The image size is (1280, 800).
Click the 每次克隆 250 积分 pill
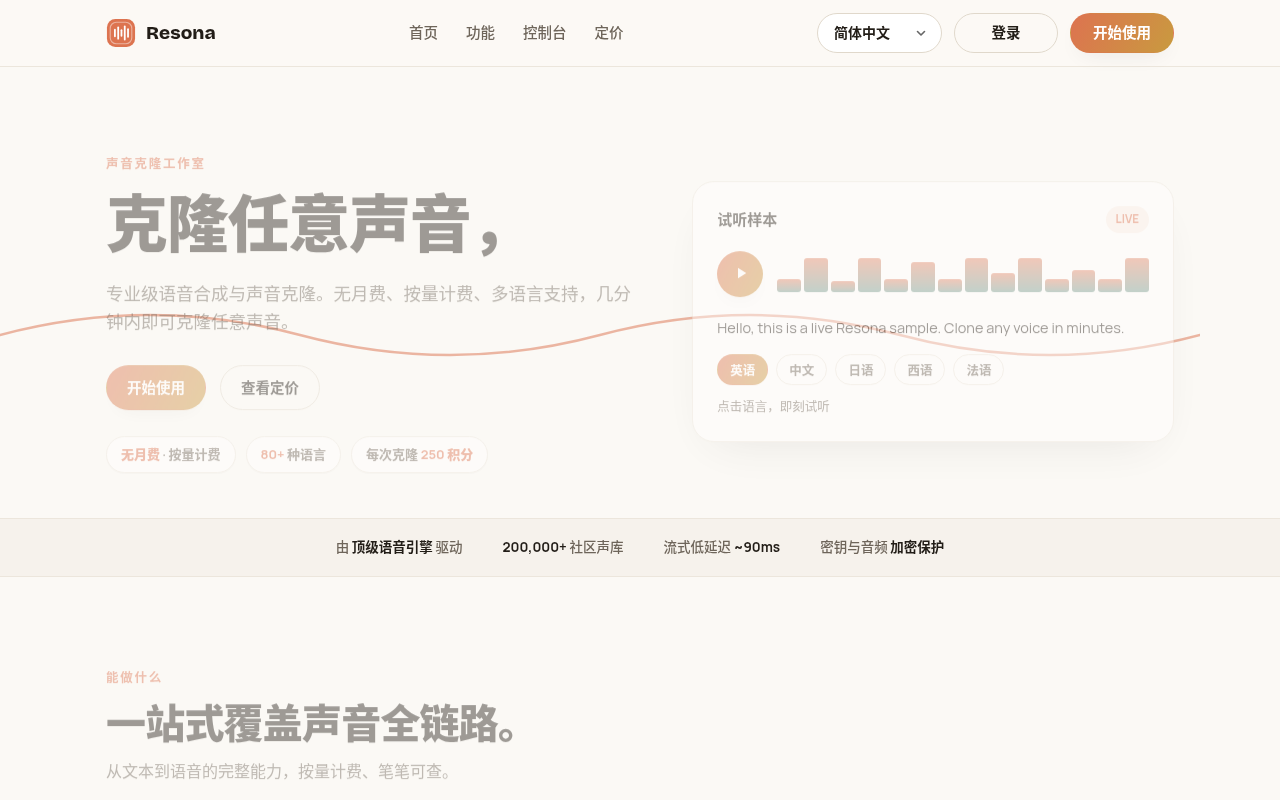(x=419, y=455)
